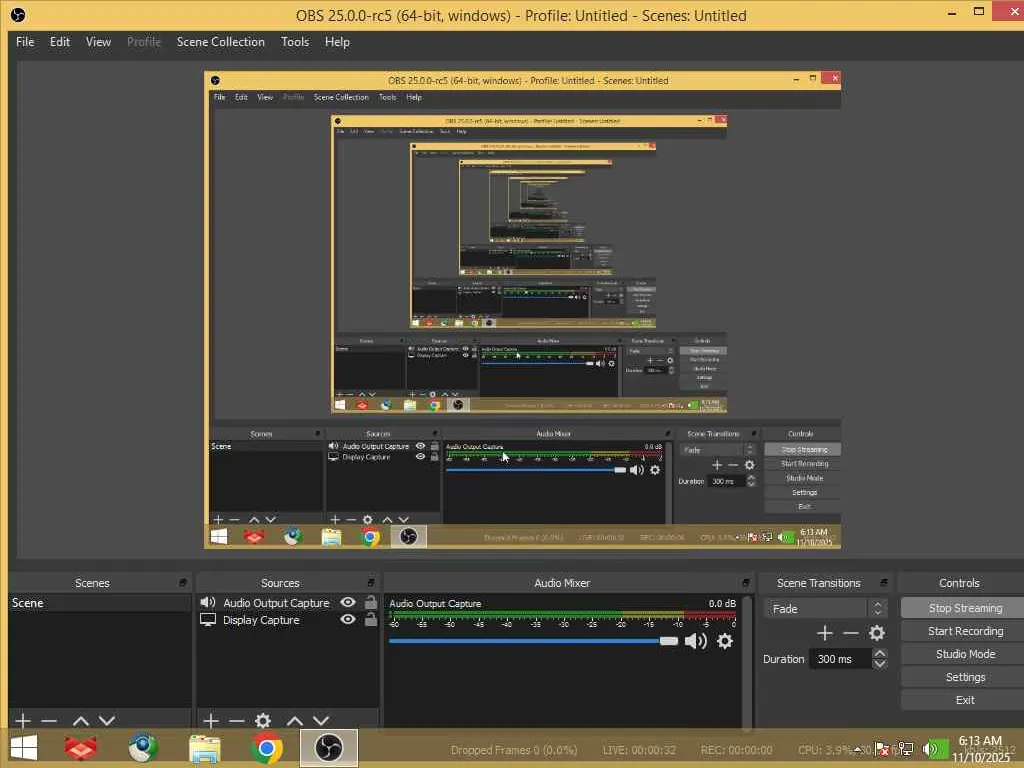Click the Audio Mixer vertical scrollbar
The width and height of the screenshot is (1024, 768).
tap(747, 662)
